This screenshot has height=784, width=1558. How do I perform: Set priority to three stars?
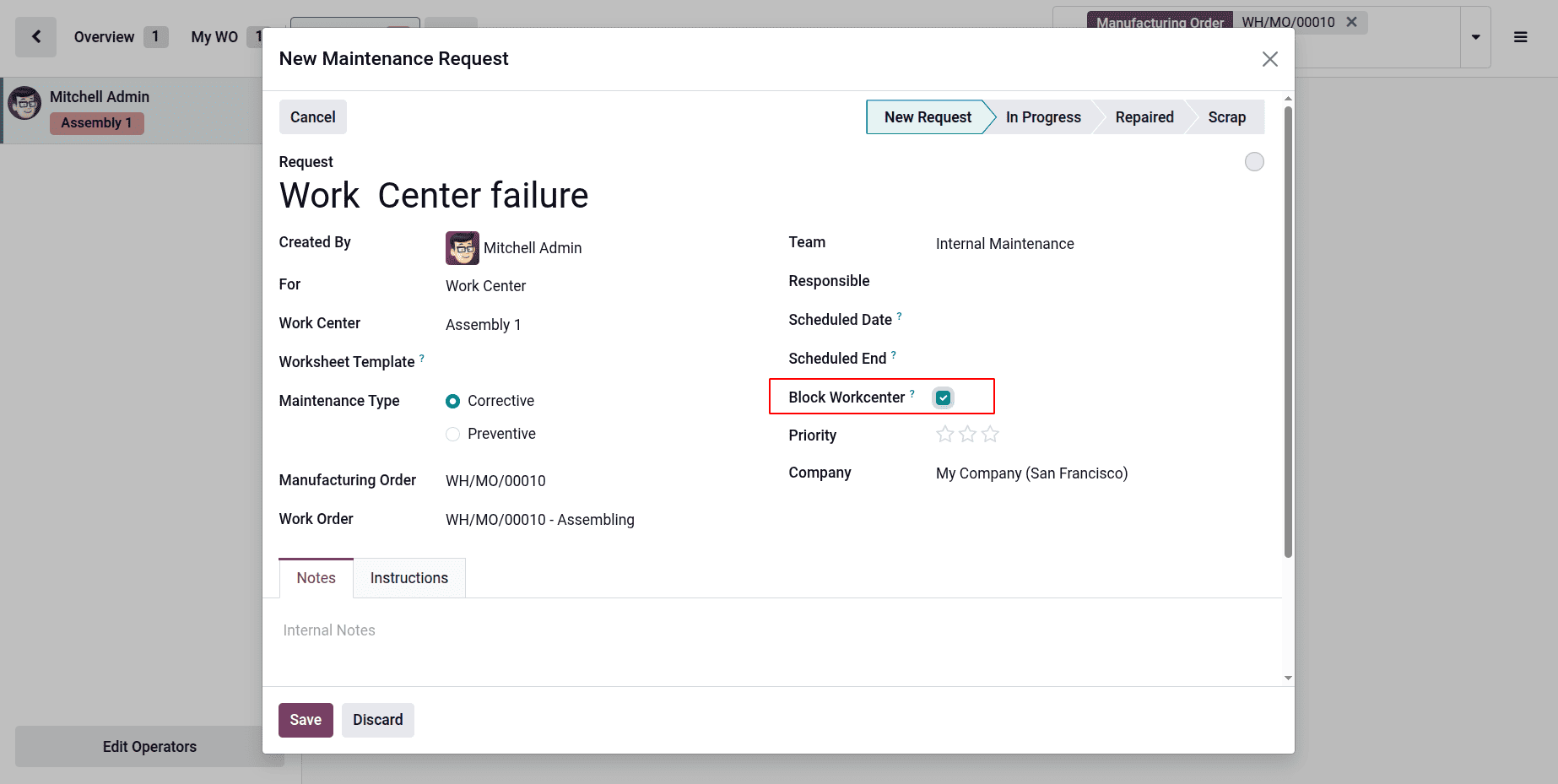991,435
